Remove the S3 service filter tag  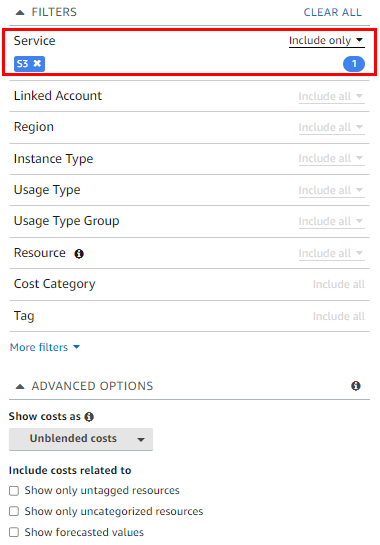point(37,64)
